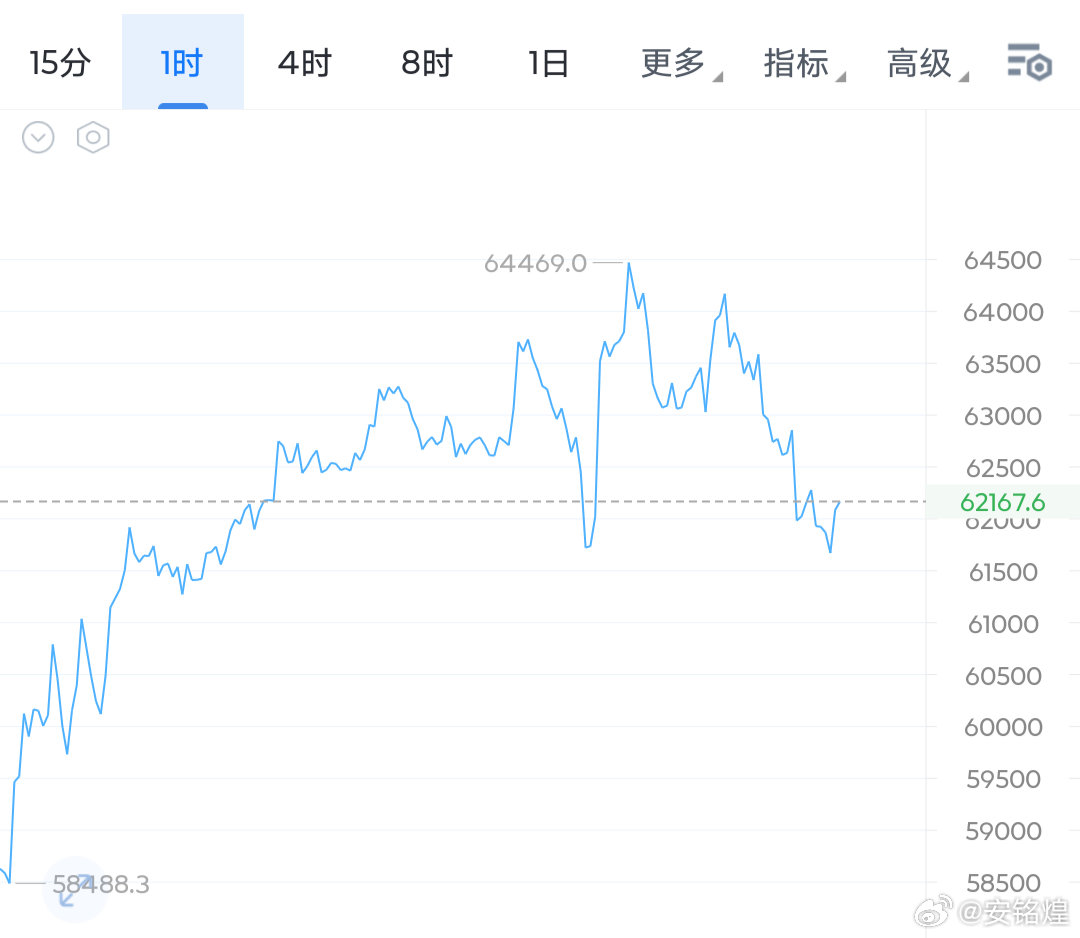Switch to the 4时 timeframe
Image resolution: width=1080 pixels, height=938 pixels.
[x=304, y=63]
